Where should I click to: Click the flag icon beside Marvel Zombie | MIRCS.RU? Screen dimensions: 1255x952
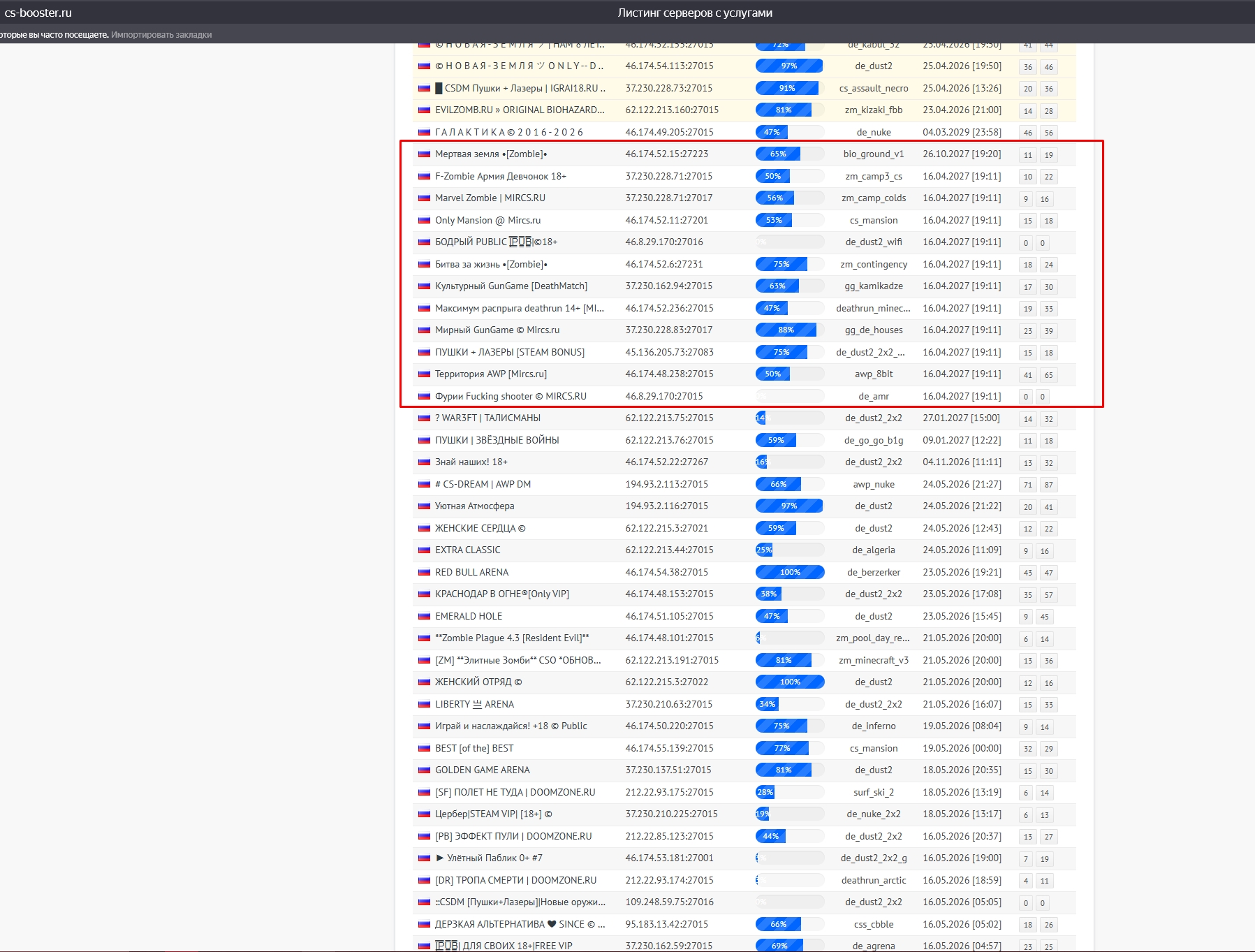click(x=424, y=198)
